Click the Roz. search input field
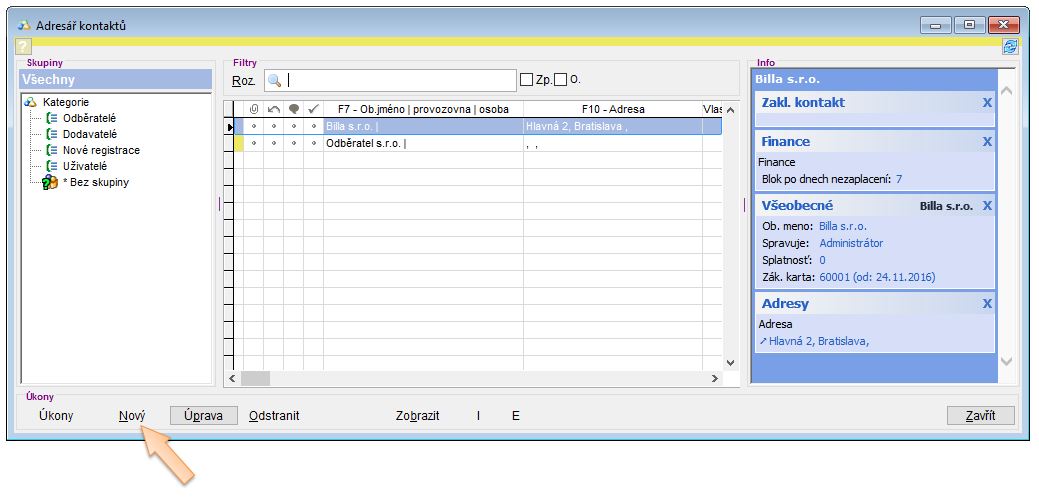This screenshot has width=1039, height=500. click(400, 80)
